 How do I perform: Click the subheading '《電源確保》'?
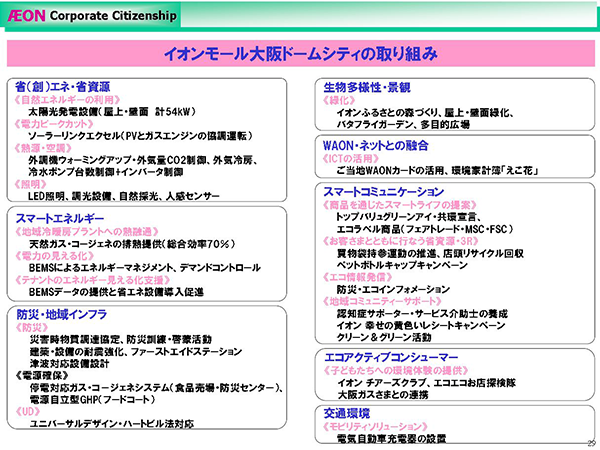[x=42, y=375]
